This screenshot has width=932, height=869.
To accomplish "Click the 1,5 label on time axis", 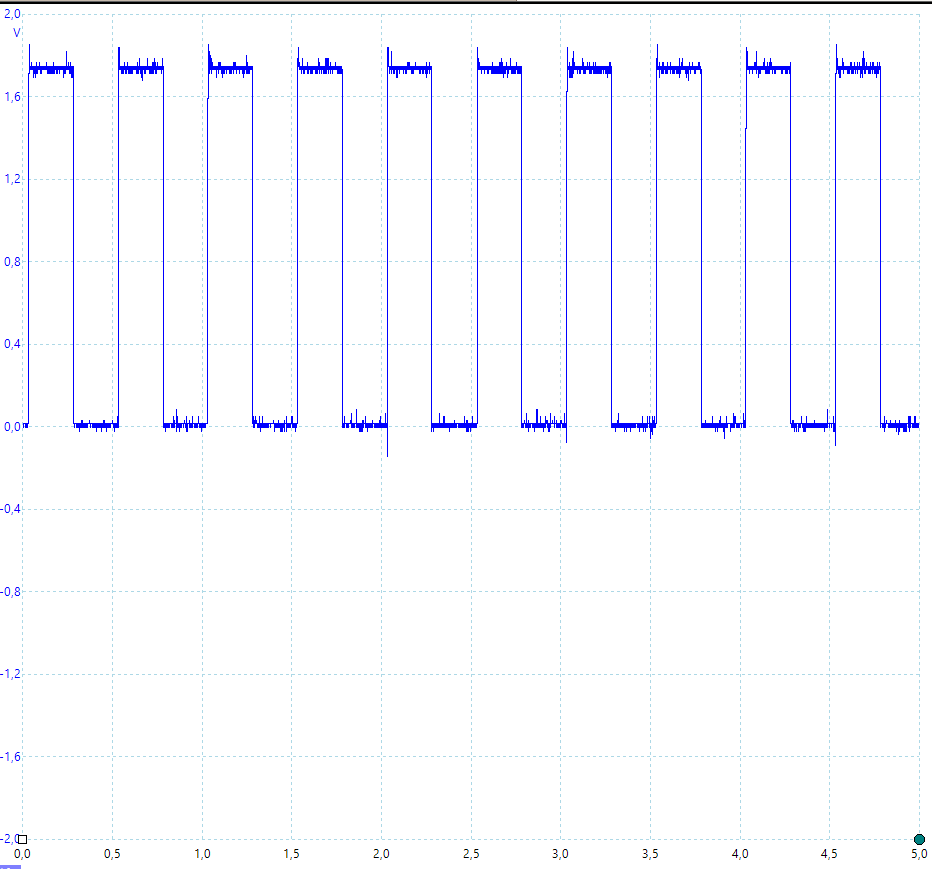I will [291, 854].
